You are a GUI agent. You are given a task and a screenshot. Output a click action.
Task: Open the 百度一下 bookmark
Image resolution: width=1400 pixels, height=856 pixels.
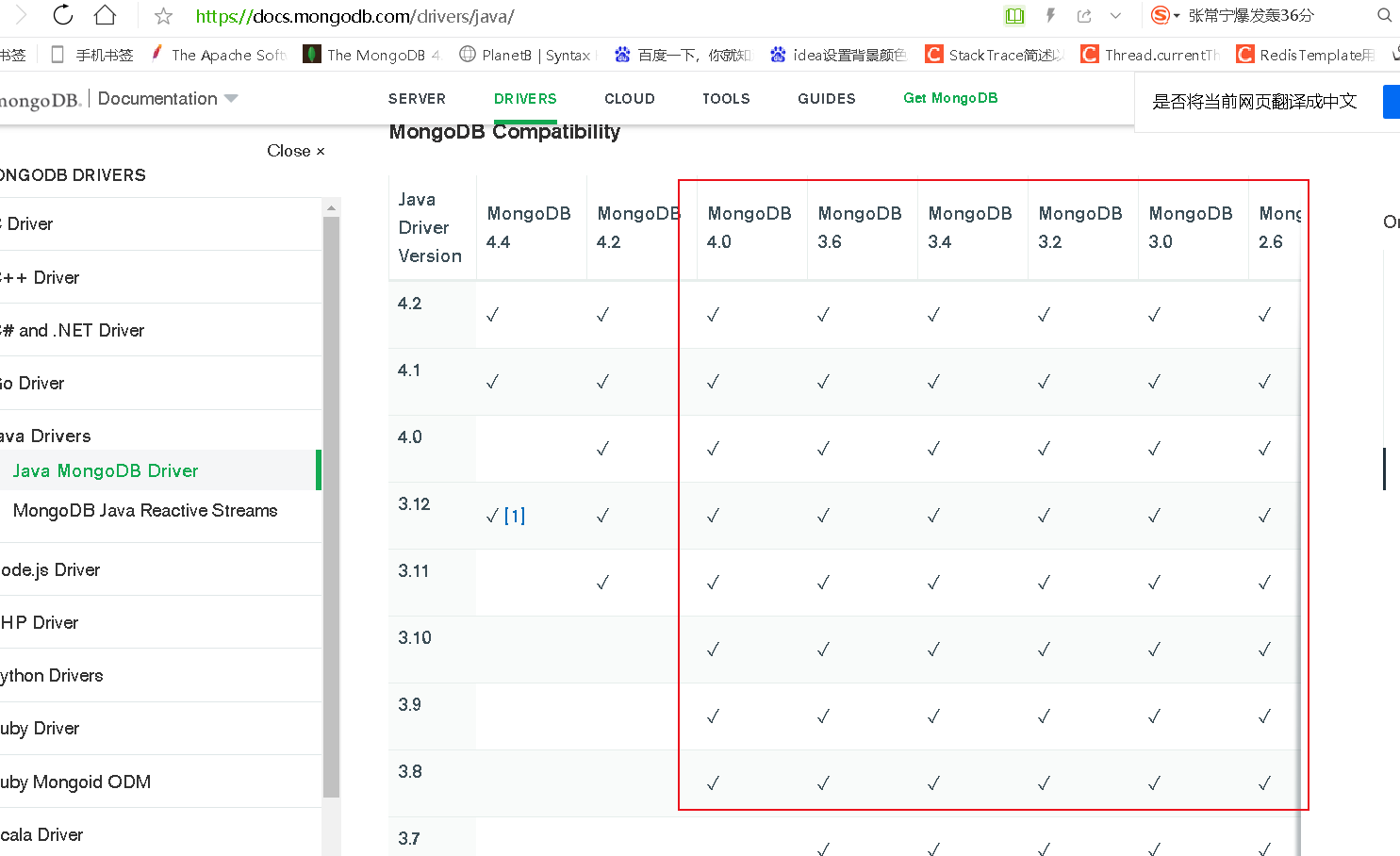682,55
